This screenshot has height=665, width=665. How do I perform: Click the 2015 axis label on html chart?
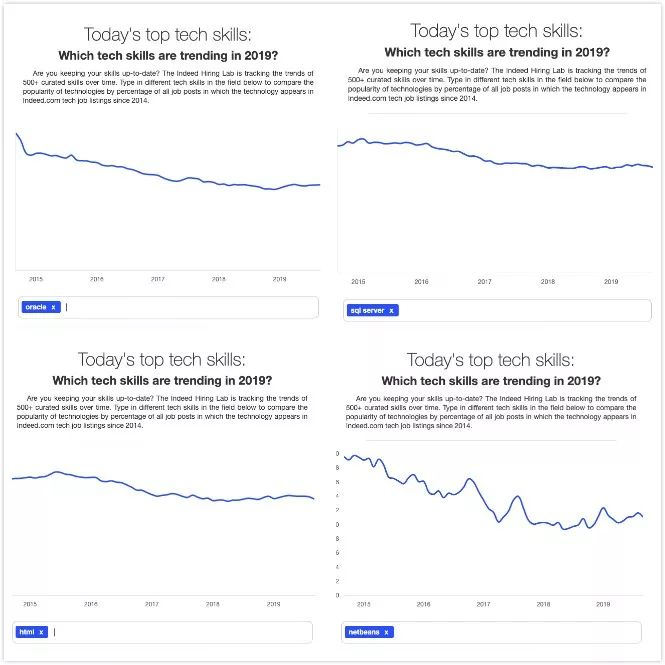tap(29, 604)
